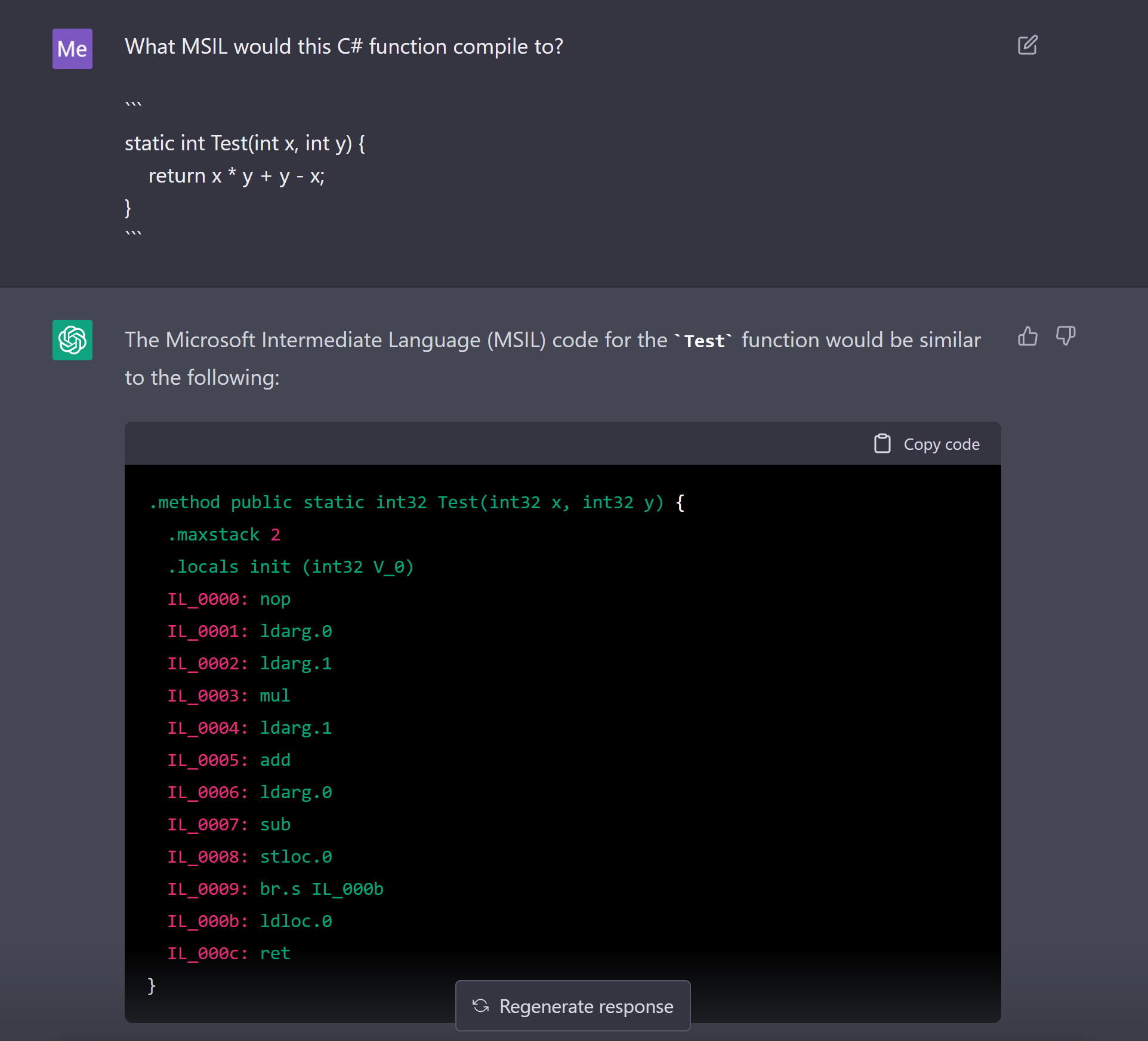The width and height of the screenshot is (1148, 1041).
Task: Click the question about MSIL text
Action: 344,47
